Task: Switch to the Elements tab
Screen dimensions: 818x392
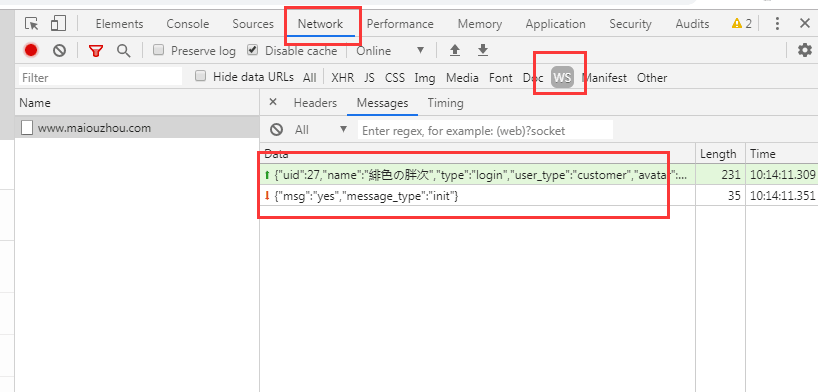Action: click(119, 24)
